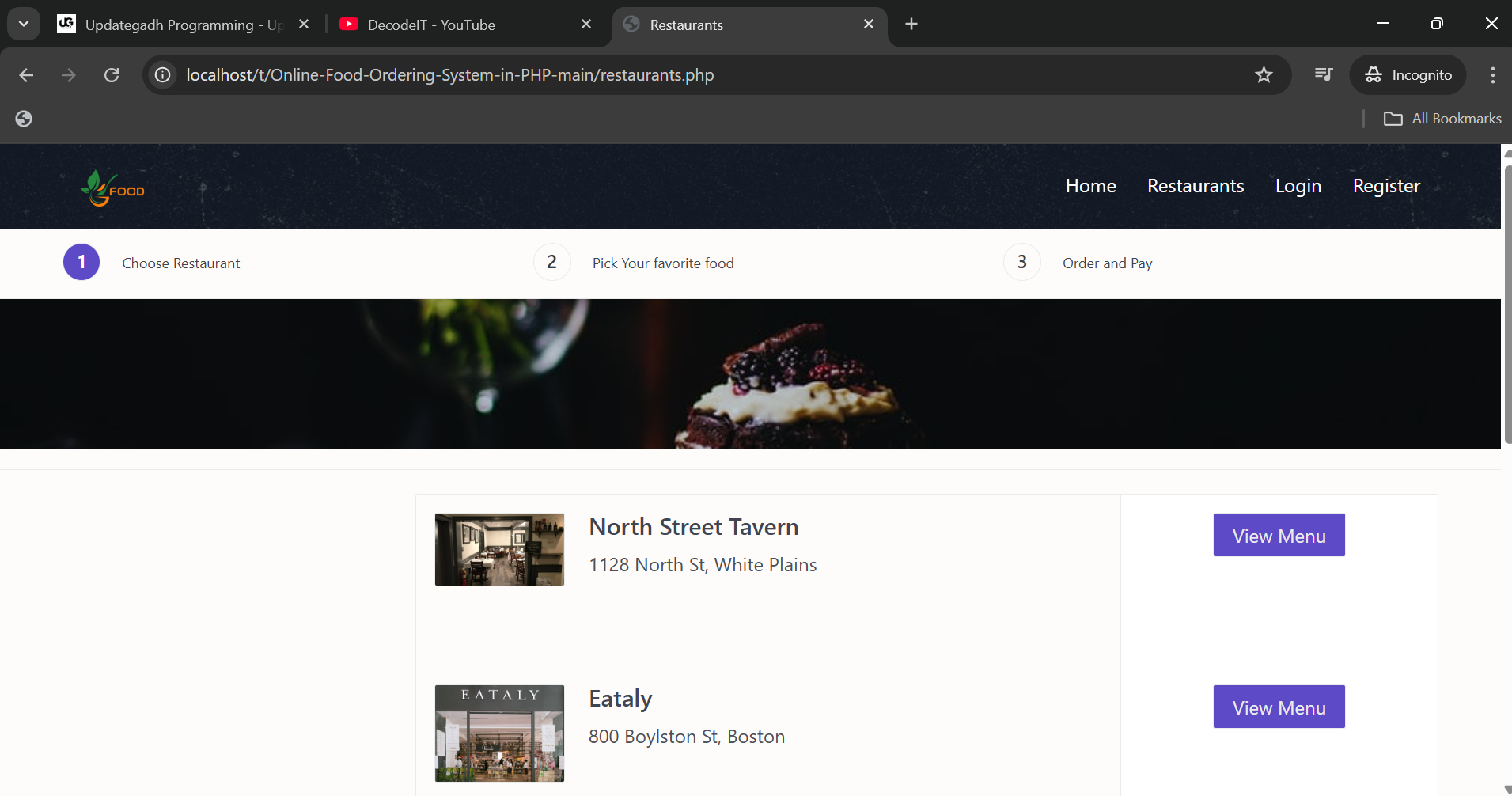Click the address '1128 North St, White Plains'
This screenshot has width=1512, height=796.
pos(703,565)
